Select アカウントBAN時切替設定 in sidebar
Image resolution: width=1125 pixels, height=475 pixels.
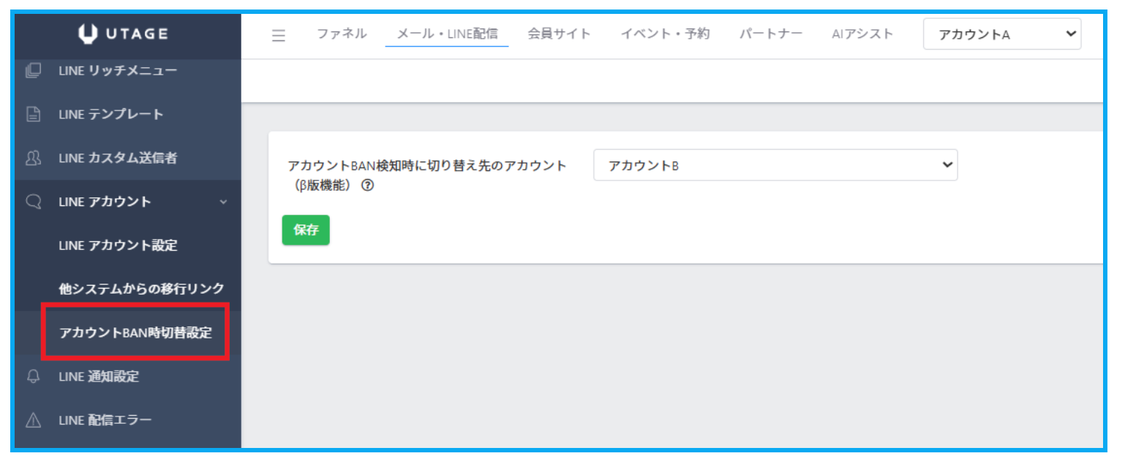click(136, 333)
